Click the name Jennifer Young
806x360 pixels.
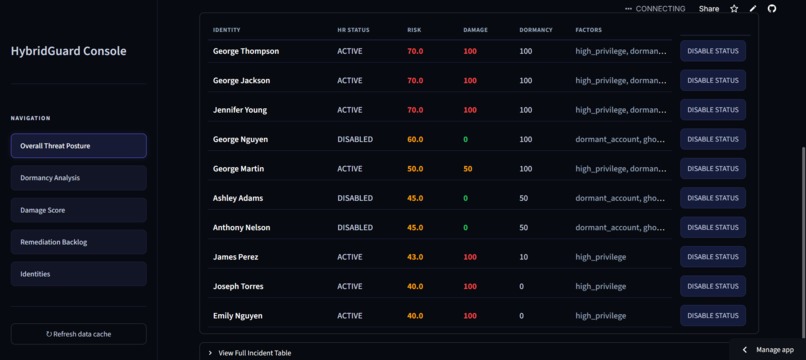[240, 110]
